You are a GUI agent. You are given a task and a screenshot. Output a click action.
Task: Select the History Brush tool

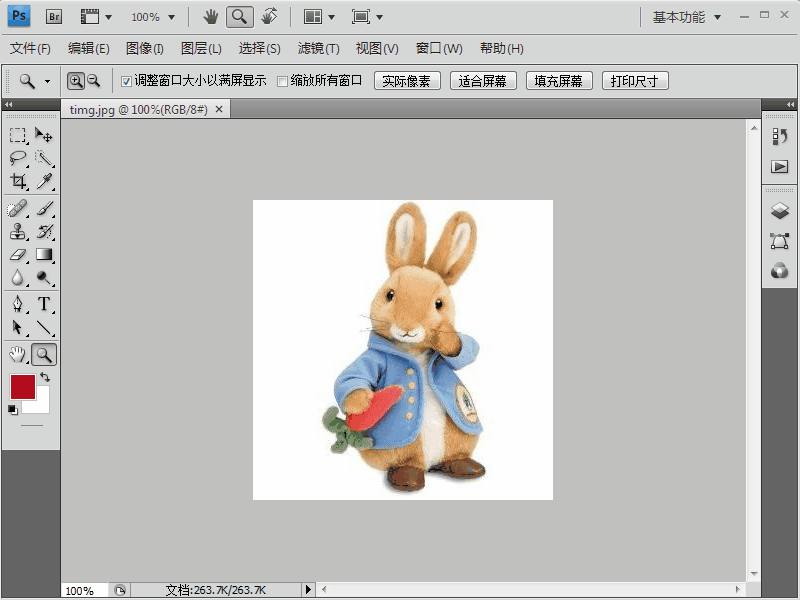pyautogui.click(x=44, y=232)
